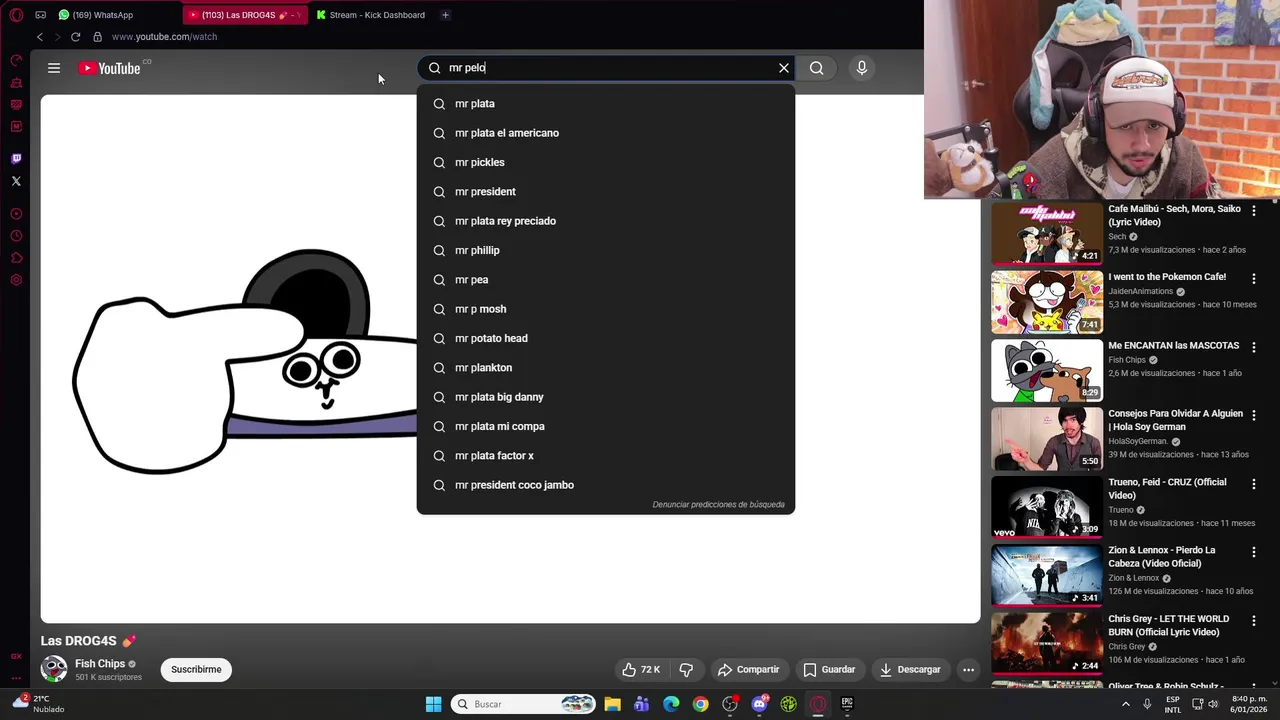Click the search magnifier button
The image size is (1280, 720).
click(x=817, y=68)
